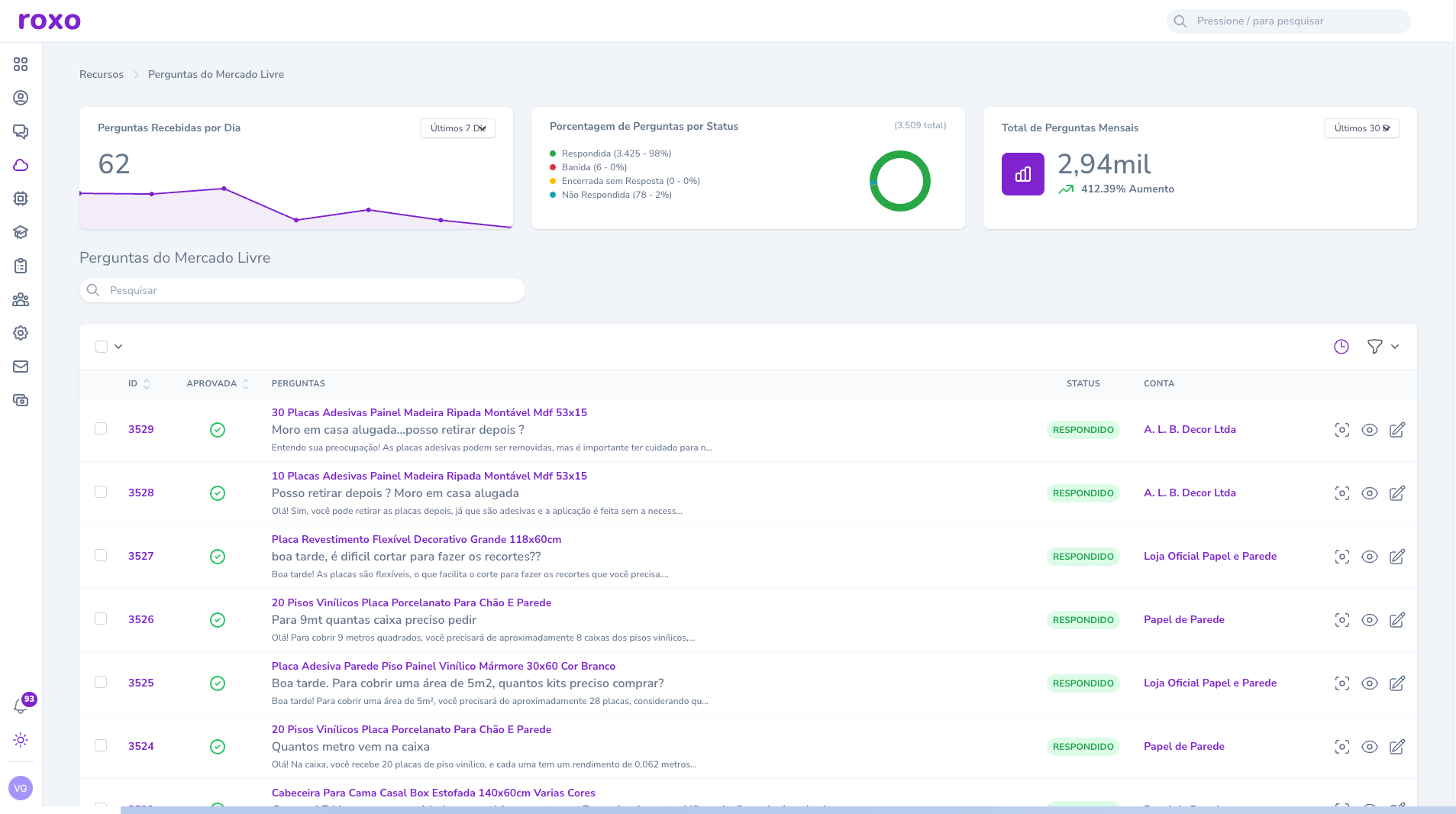Click scan icon for question 3529

[1342, 430]
